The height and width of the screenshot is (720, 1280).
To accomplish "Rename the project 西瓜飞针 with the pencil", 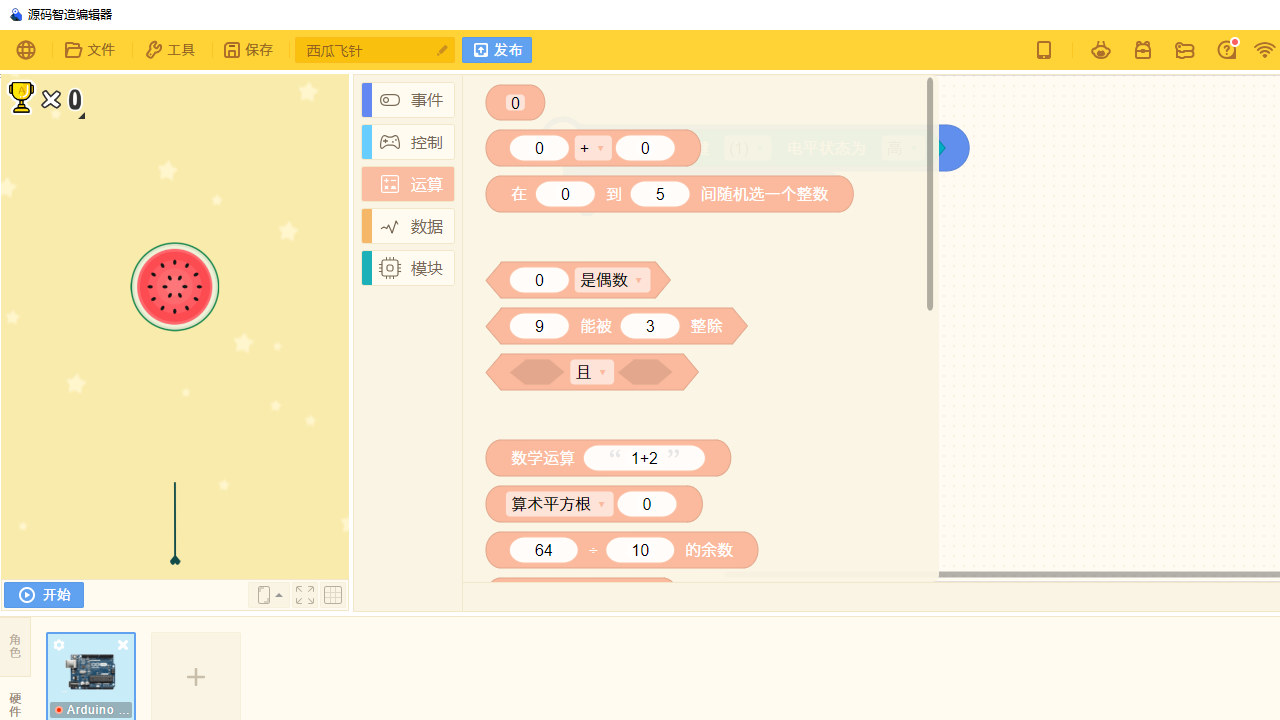I will 442,50.
